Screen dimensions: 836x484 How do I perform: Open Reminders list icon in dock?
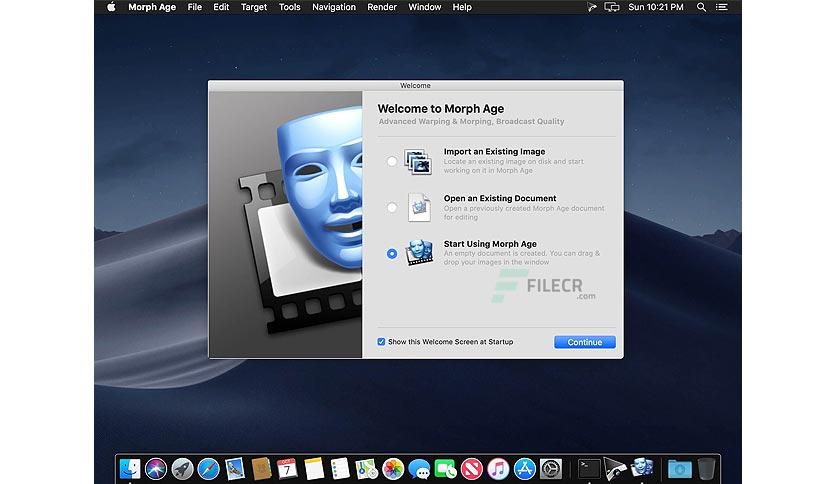pos(340,469)
